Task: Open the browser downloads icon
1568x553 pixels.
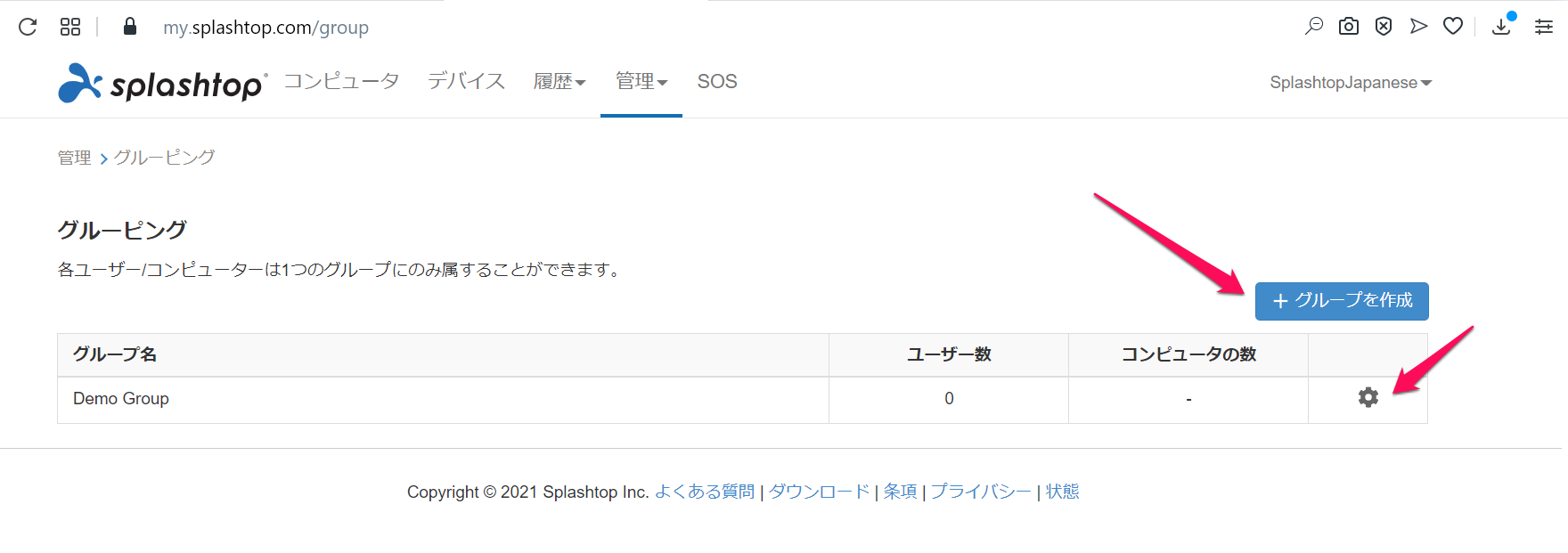Action: coord(1501,27)
